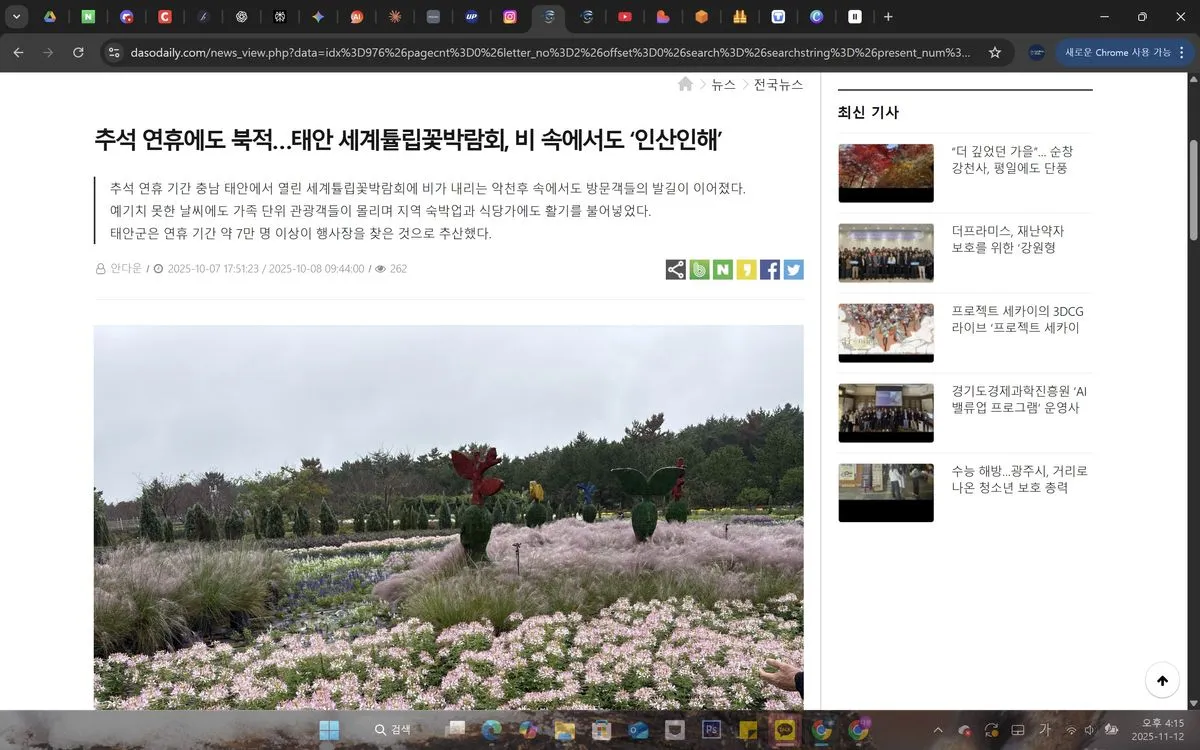This screenshot has width=1200, height=750.
Task: Switch to the Instagram tab
Action: 510,16
